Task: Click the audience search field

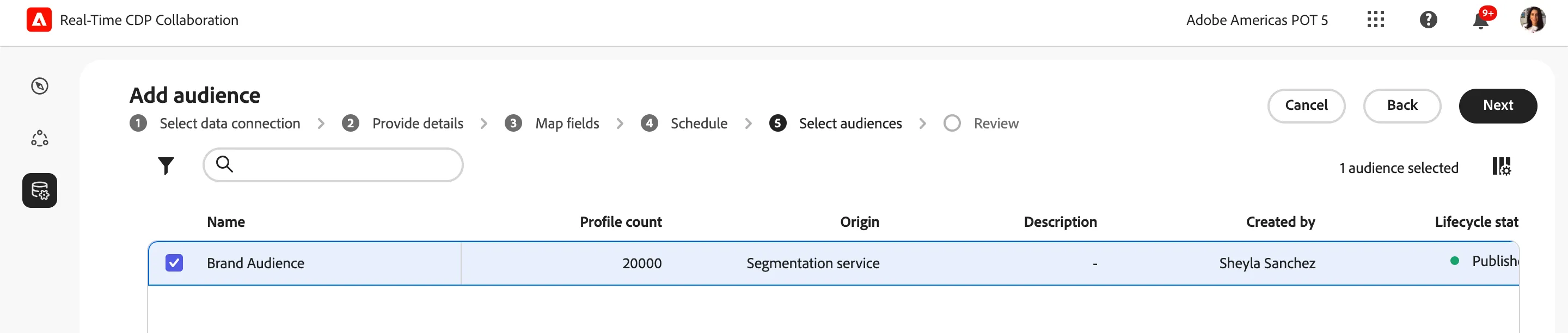Action: coord(332,164)
